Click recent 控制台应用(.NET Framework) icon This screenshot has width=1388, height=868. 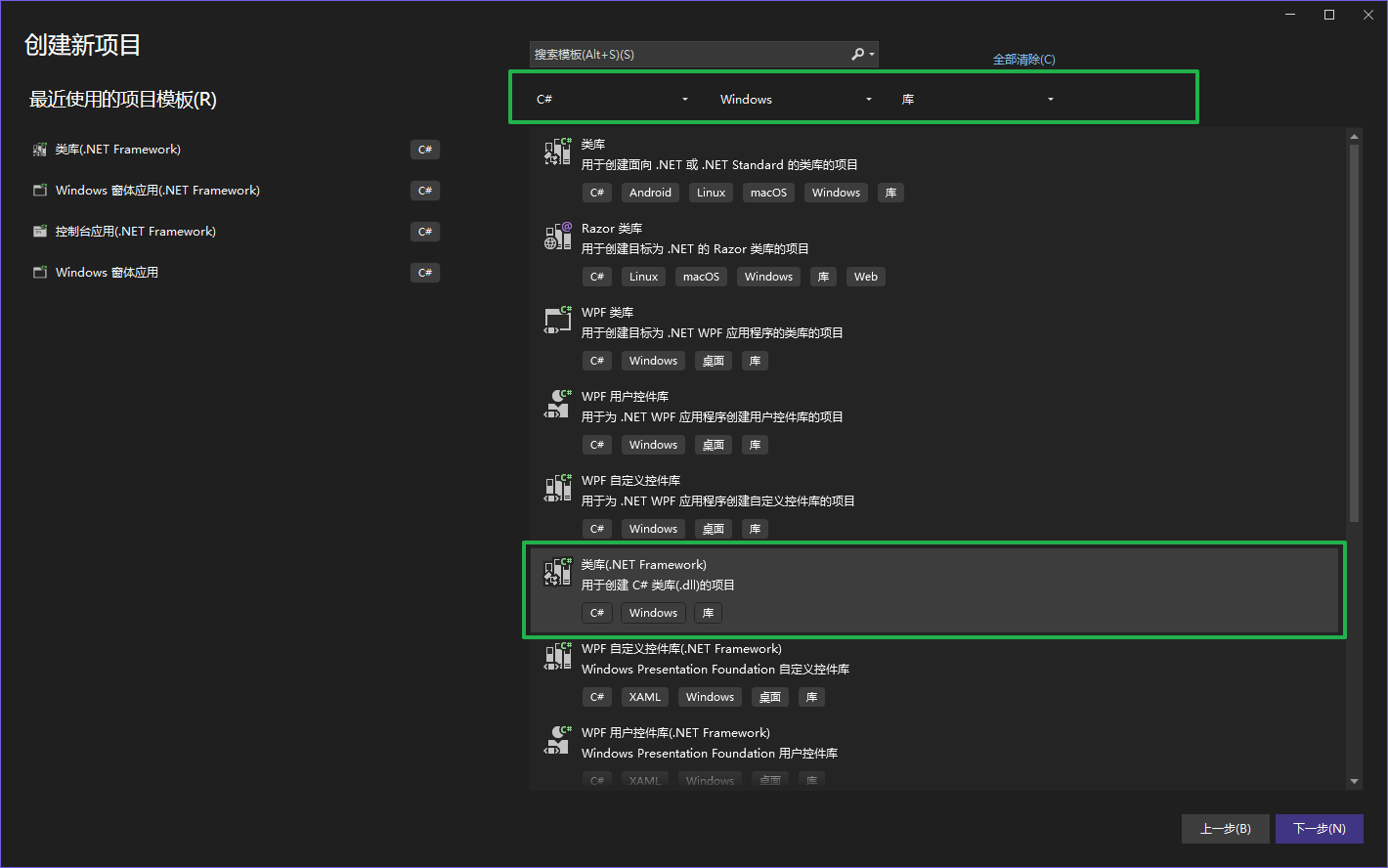[40, 232]
